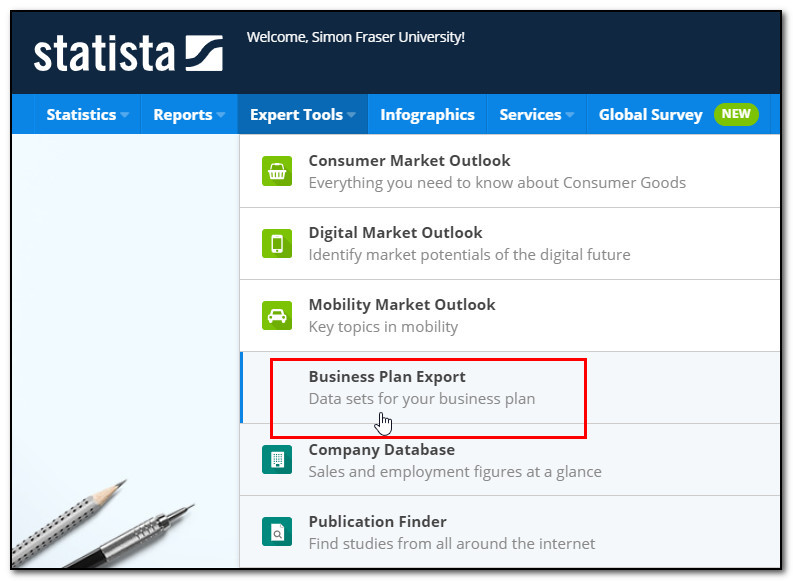Select Consumer Market Outlook title

click(409, 160)
